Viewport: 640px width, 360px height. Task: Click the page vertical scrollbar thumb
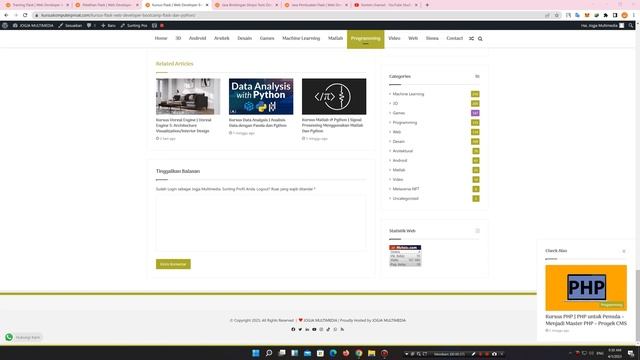638,304
